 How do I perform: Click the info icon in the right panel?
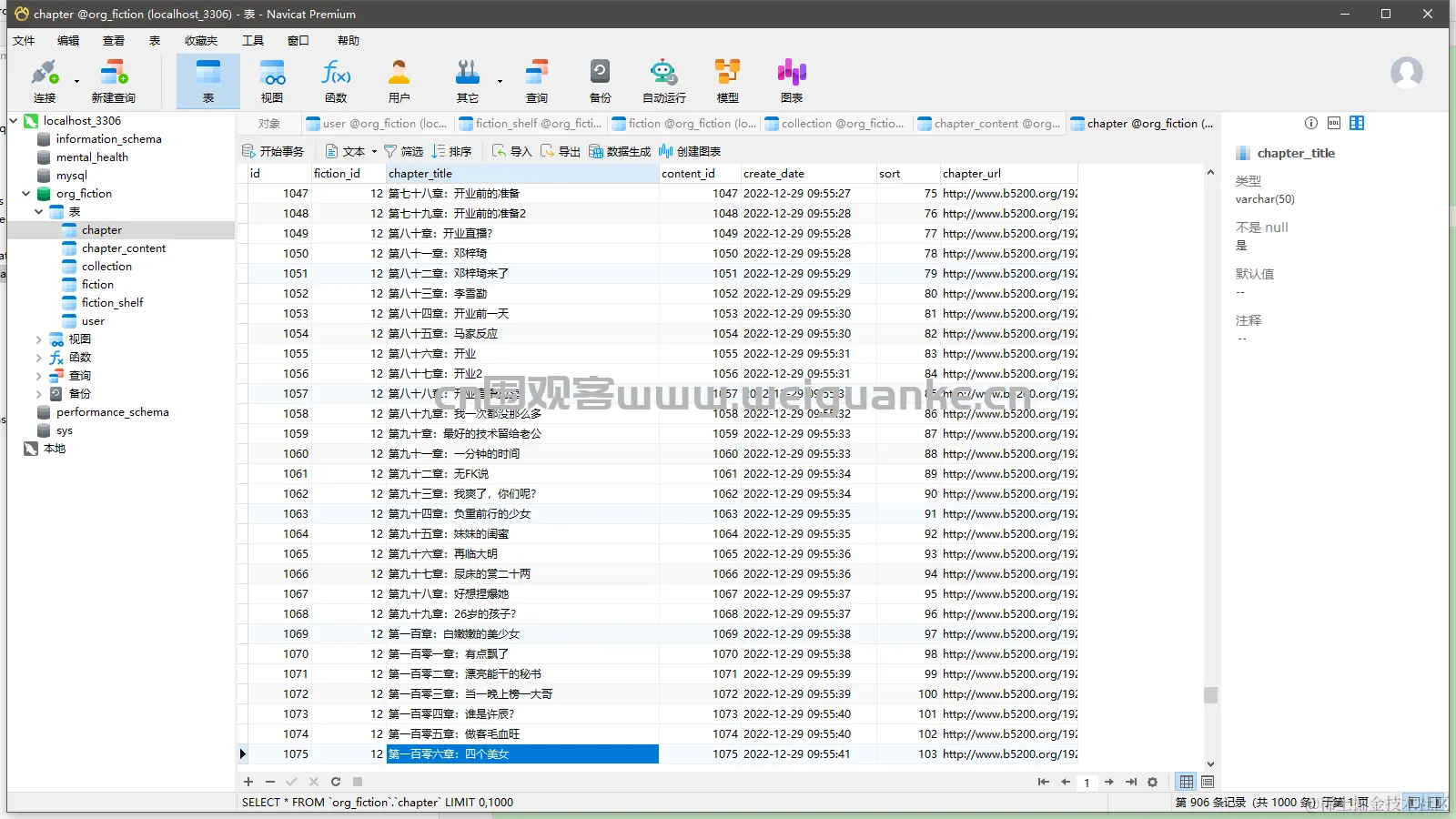pos(1310,123)
